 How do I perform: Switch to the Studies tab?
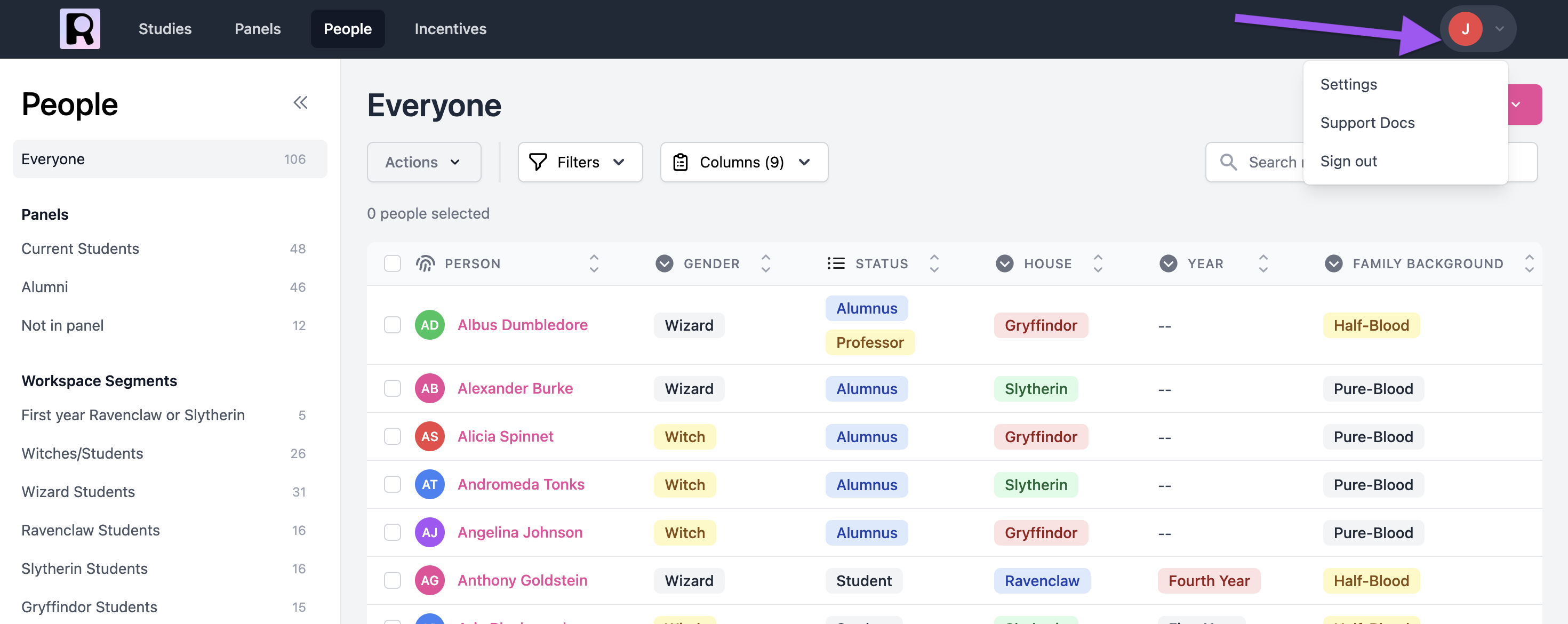[165, 29]
